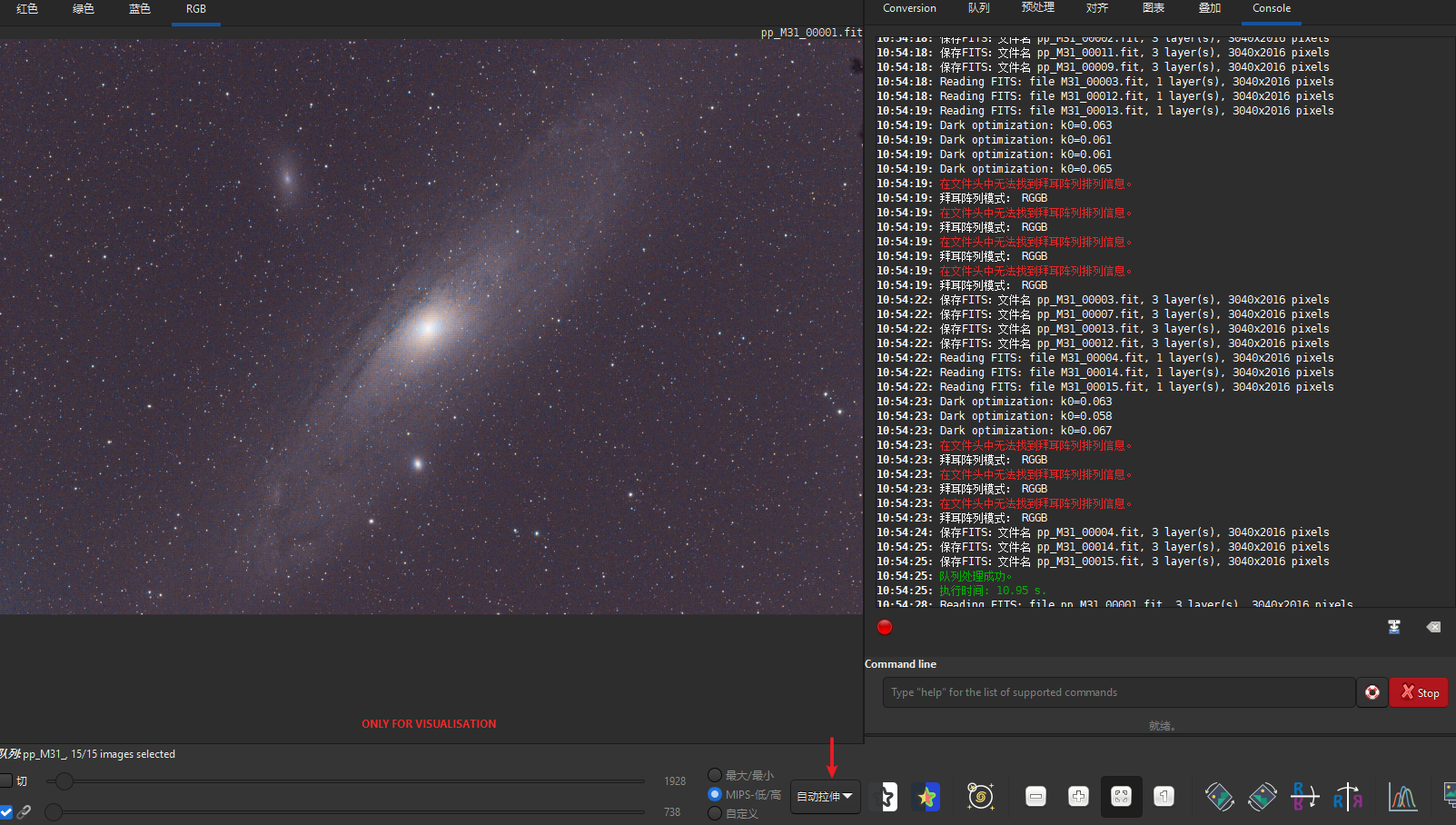Click the '就绪' status text
The height and width of the screenshot is (825, 1456).
pos(1162,726)
